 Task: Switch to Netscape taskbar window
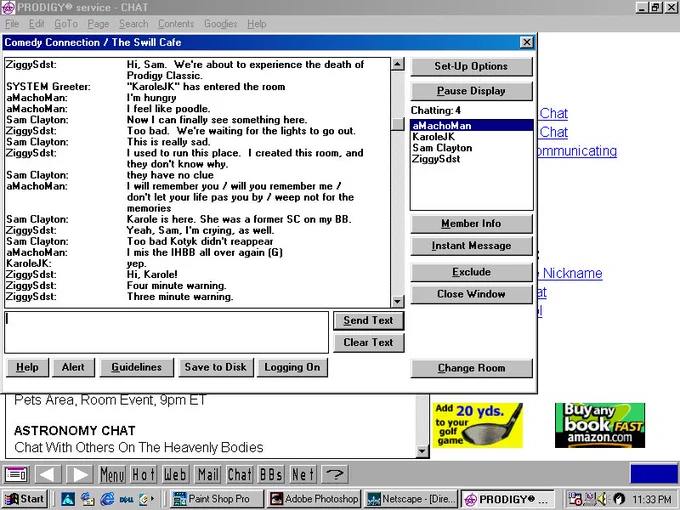411,499
